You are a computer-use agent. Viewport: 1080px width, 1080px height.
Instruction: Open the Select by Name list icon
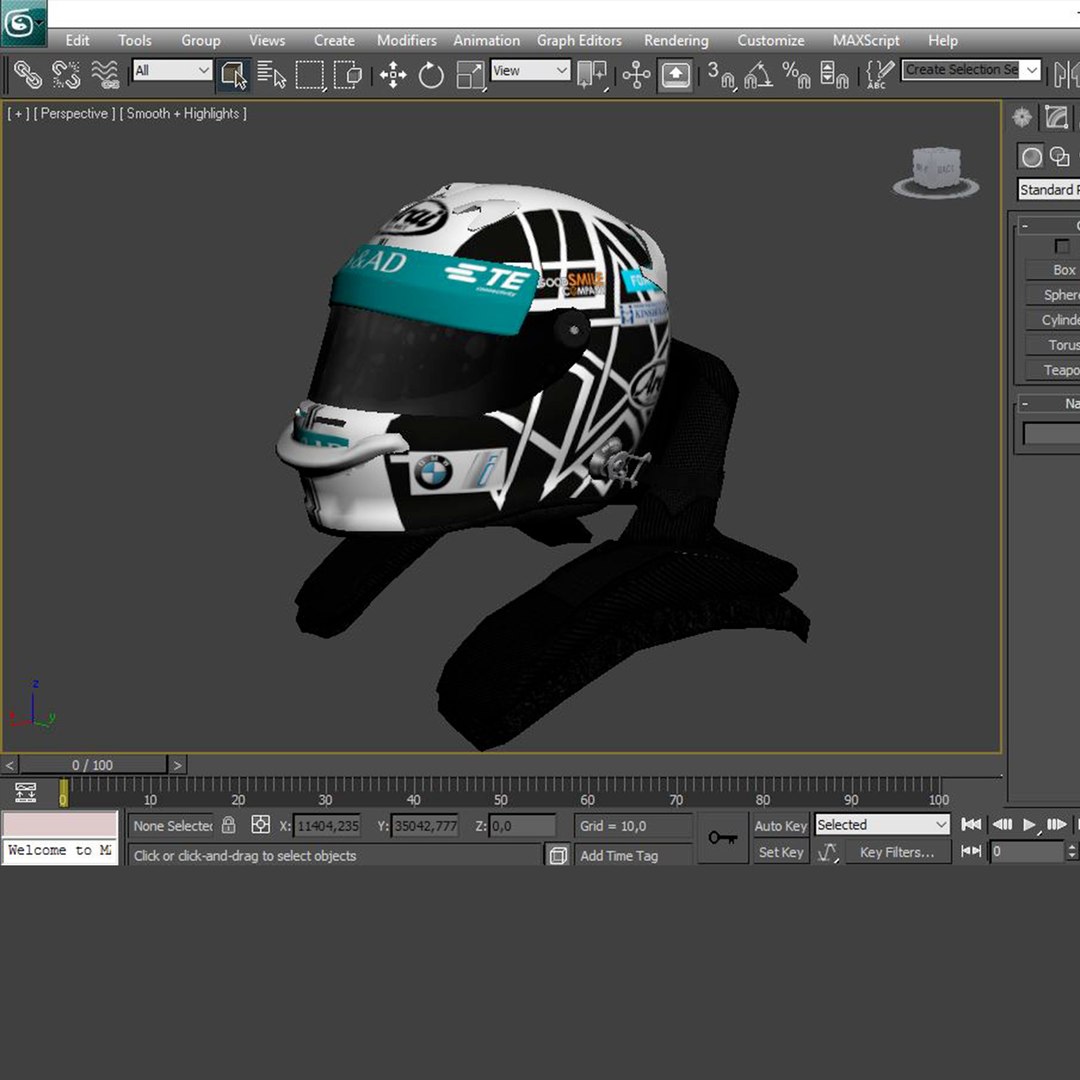tap(271, 74)
